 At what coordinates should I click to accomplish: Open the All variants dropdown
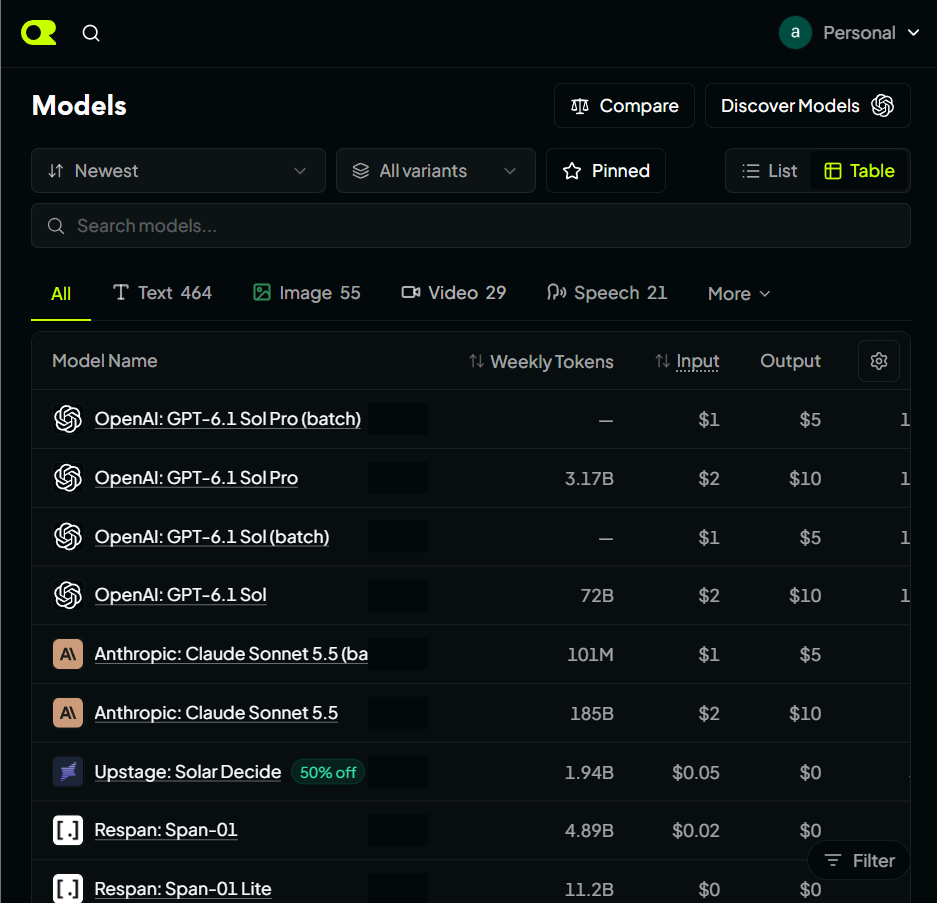pos(436,171)
